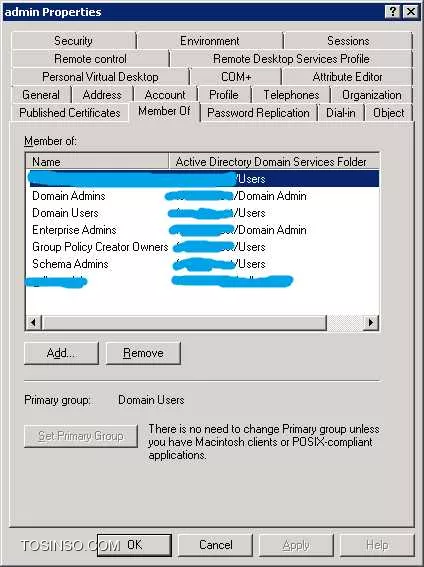Click the Name column header
Screen dimensions: 424x567
pyautogui.click(x=97, y=162)
